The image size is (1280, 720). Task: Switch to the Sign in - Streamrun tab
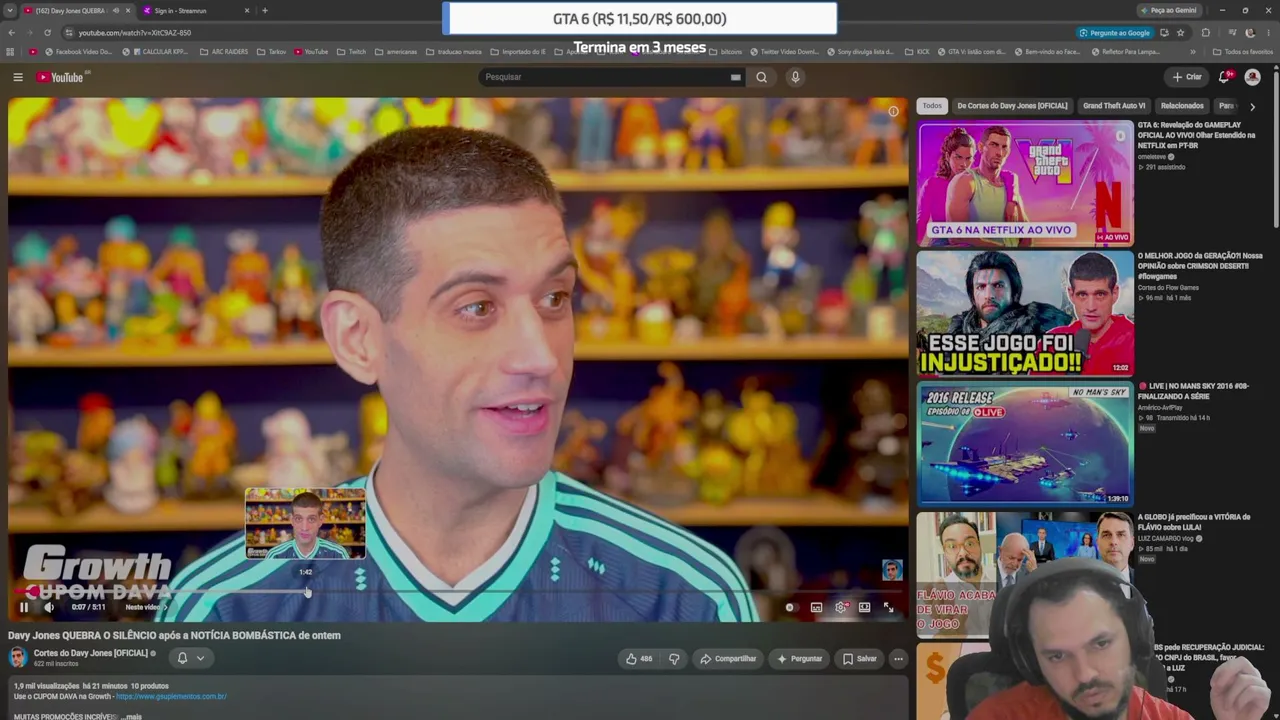point(196,11)
